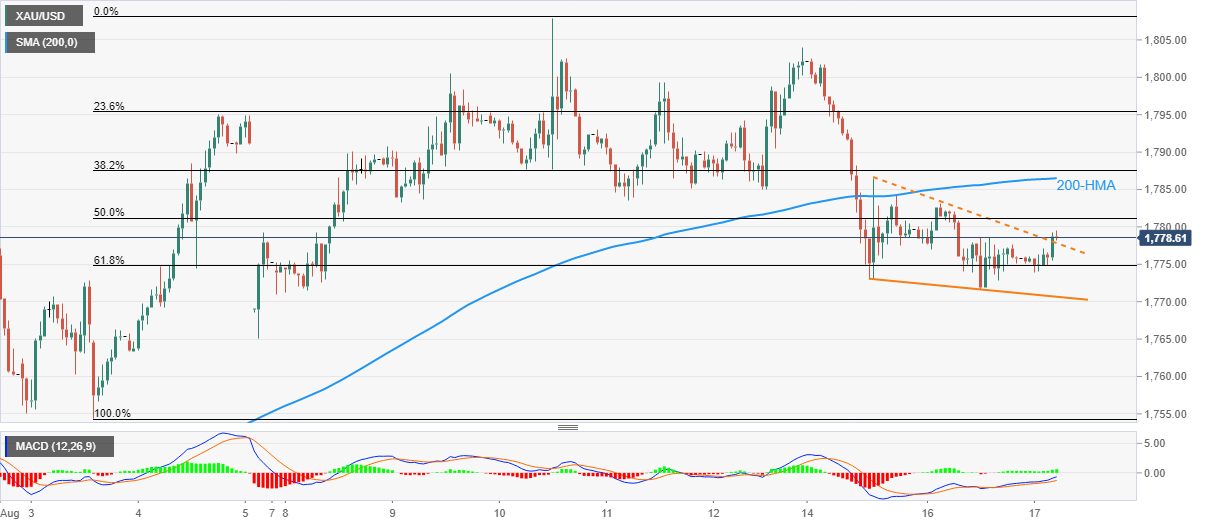
Task: Click the 10 date label on time axis
Action: (x=499, y=511)
